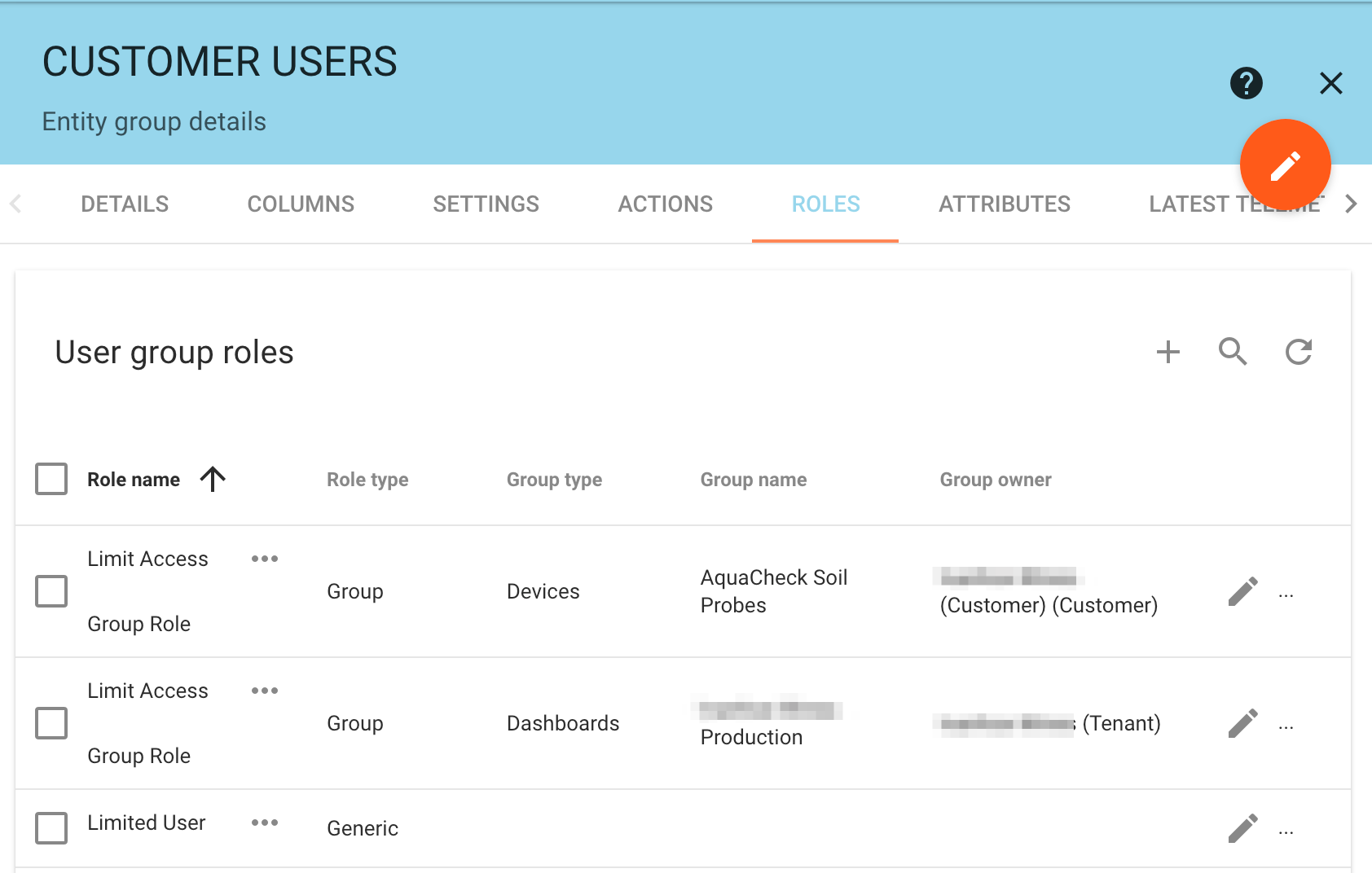Open the ACTIONS tab

665,204
